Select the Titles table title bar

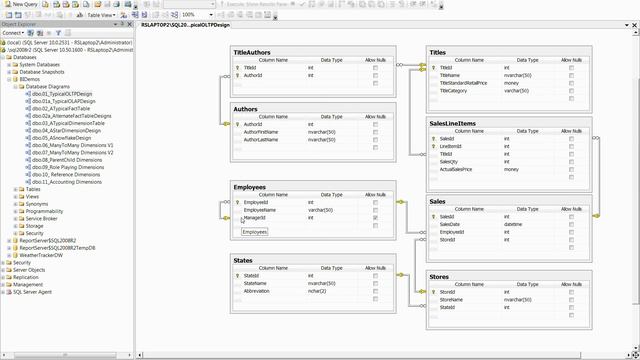pyautogui.click(x=509, y=52)
